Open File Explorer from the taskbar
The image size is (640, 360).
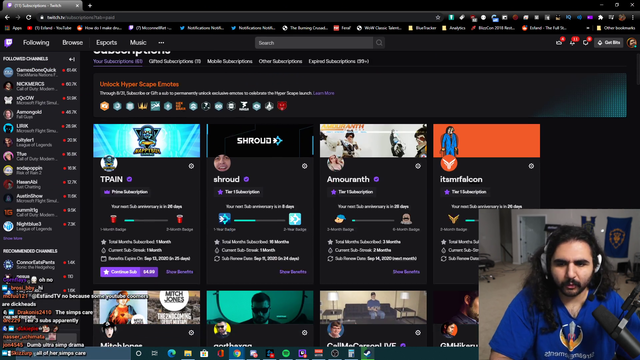coord(188,353)
